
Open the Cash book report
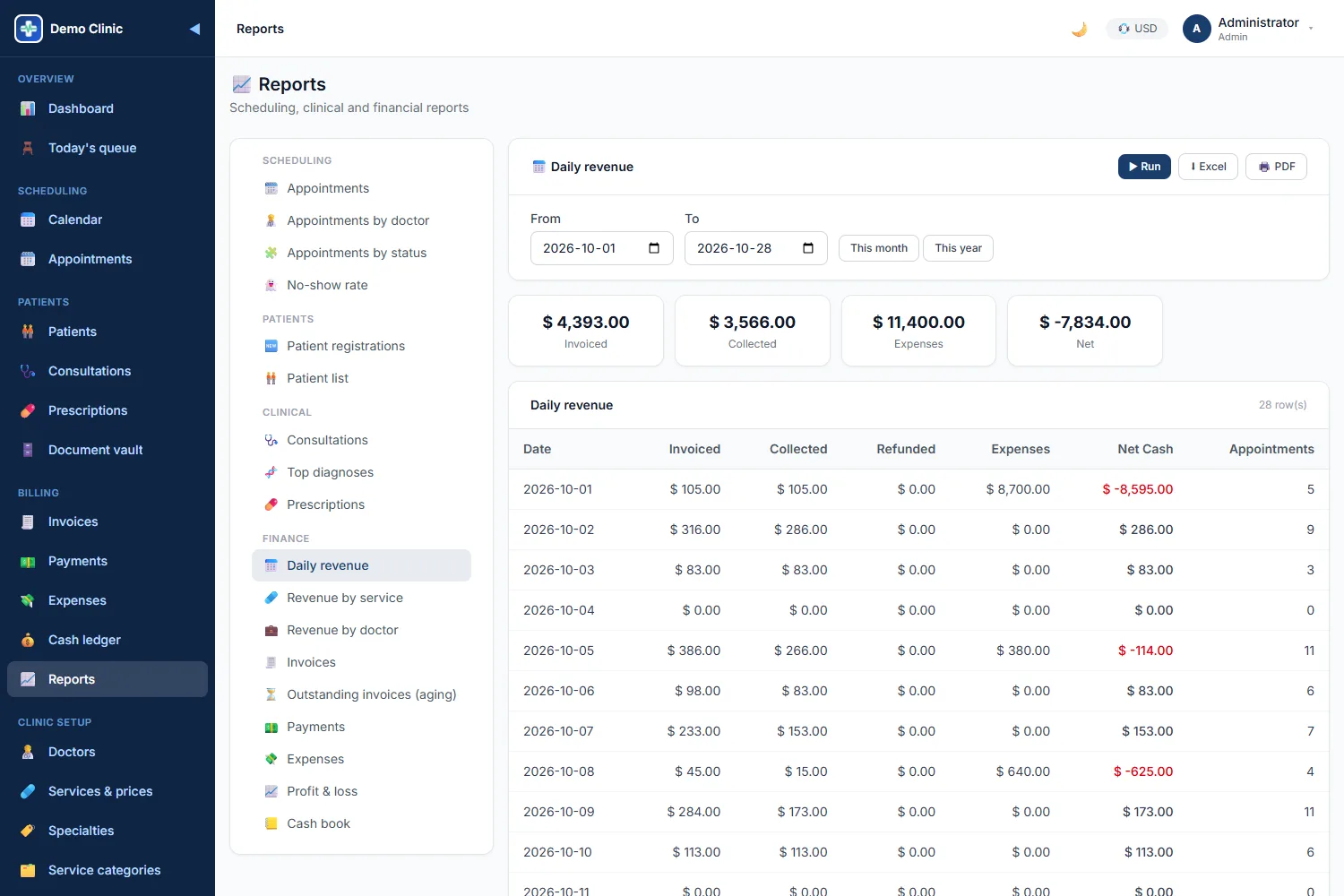pyautogui.click(x=361, y=823)
